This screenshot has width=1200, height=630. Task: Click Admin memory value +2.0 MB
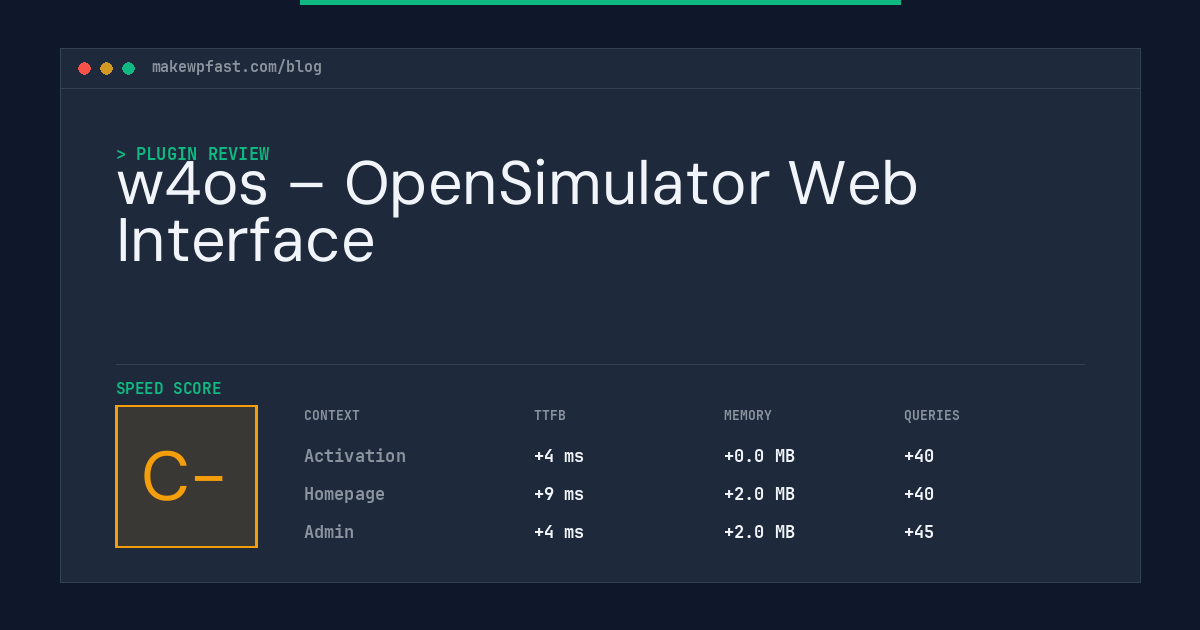759,532
